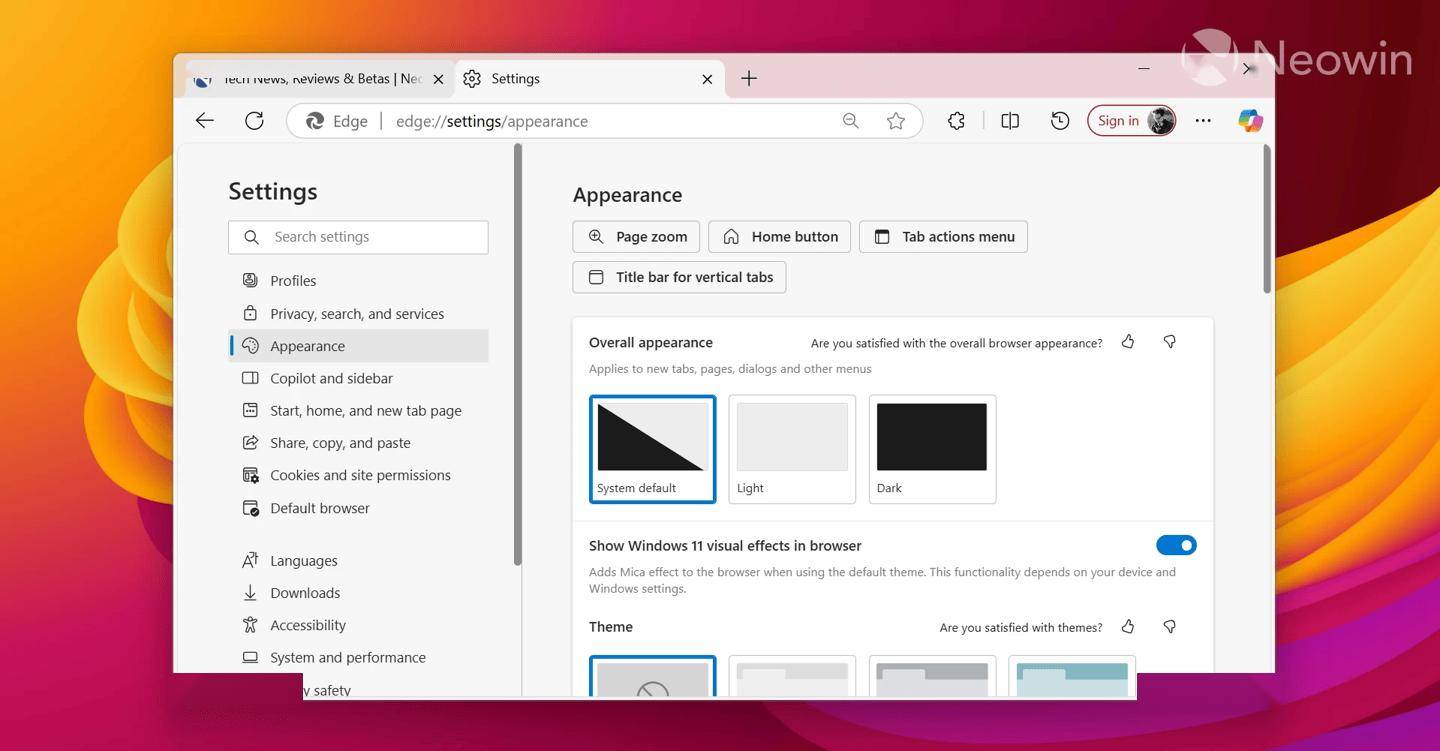Close the Settings tab

707,79
